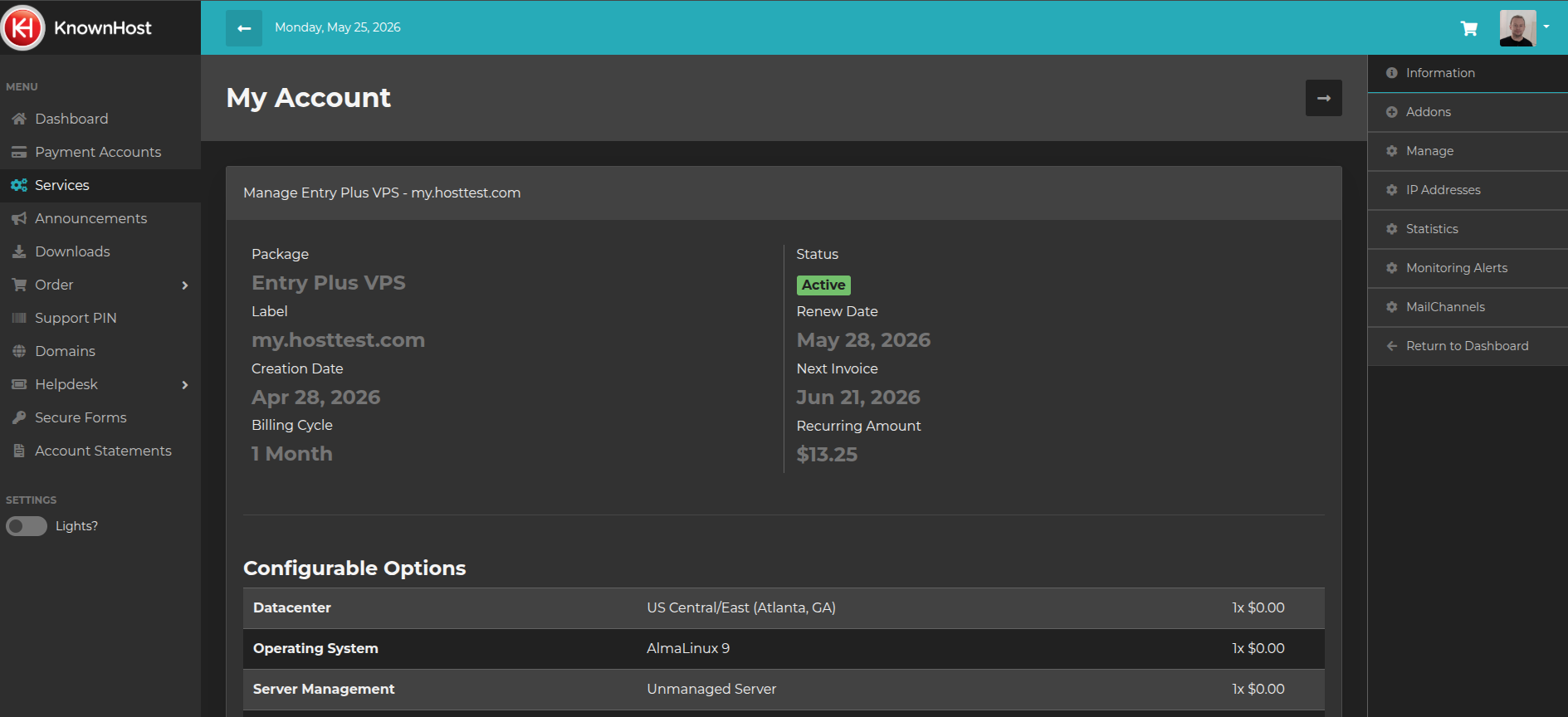Click the my.hosttest.com label value
Viewport: 1568px width, 717px height.
(x=338, y=340)
